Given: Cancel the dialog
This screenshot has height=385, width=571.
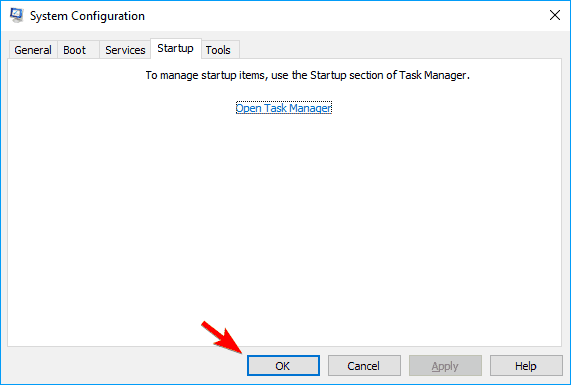Looking at the screenshot, I should click(364, 366).
